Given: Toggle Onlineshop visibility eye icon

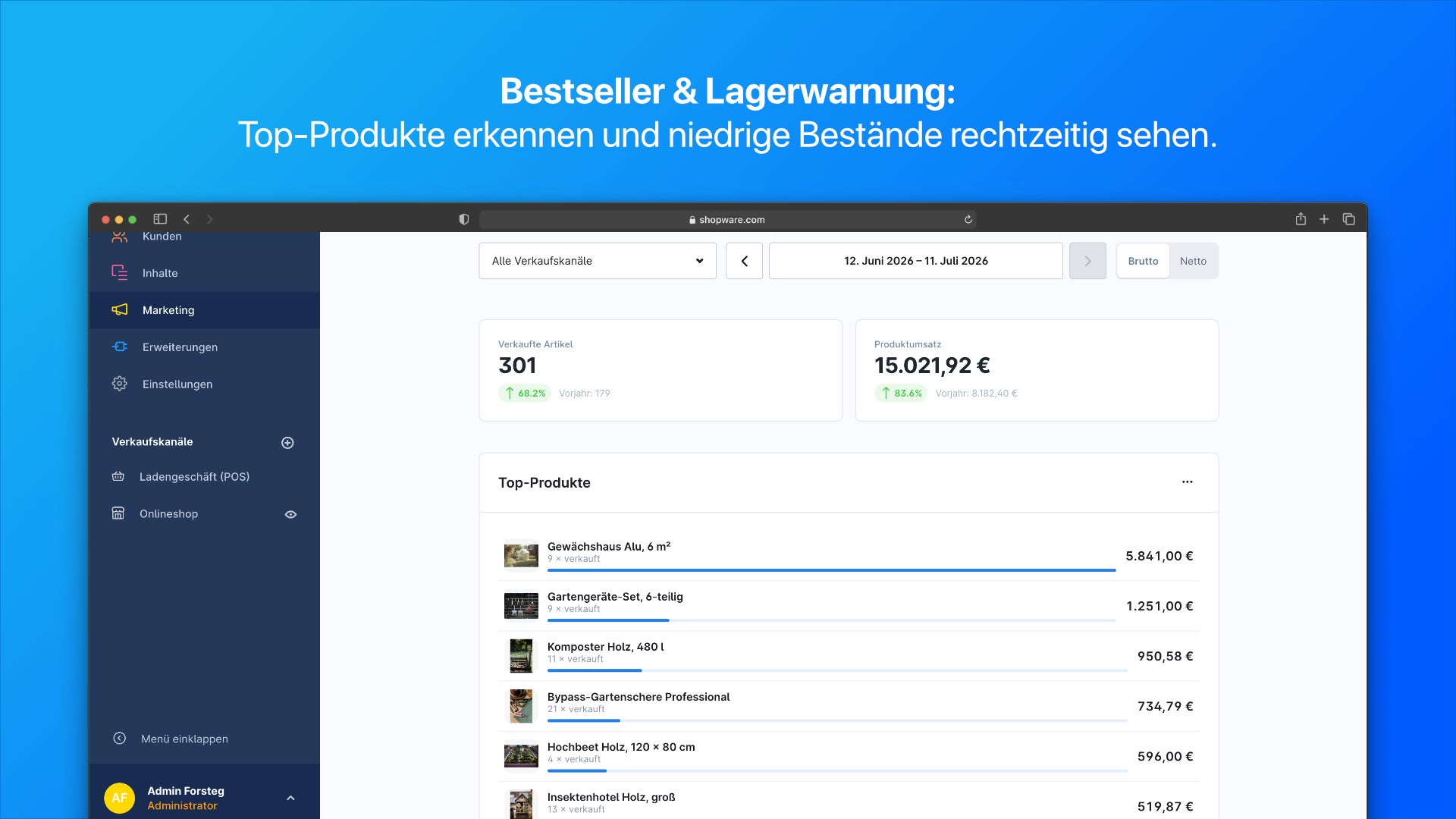Looking at the screenshot, I should [290, 514].
